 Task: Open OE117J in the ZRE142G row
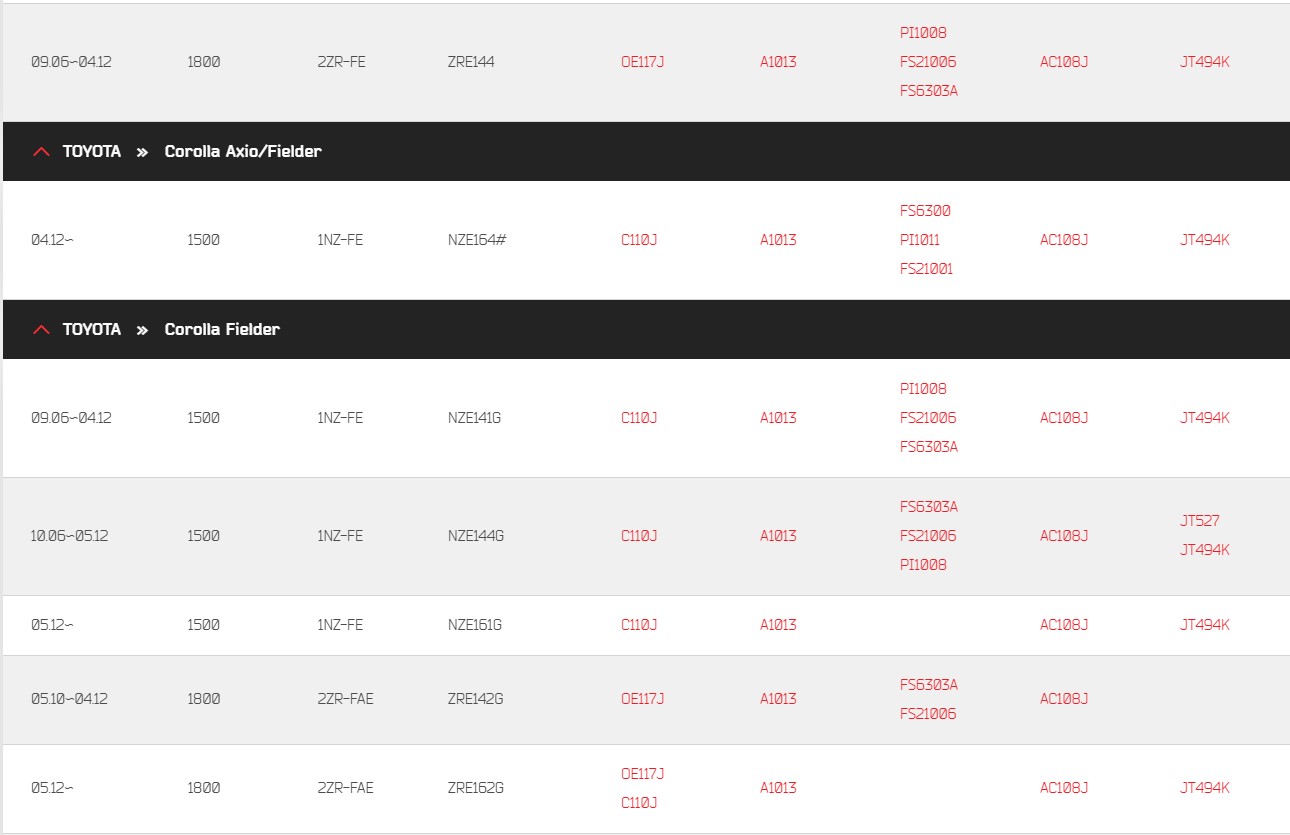click(642, 699)
